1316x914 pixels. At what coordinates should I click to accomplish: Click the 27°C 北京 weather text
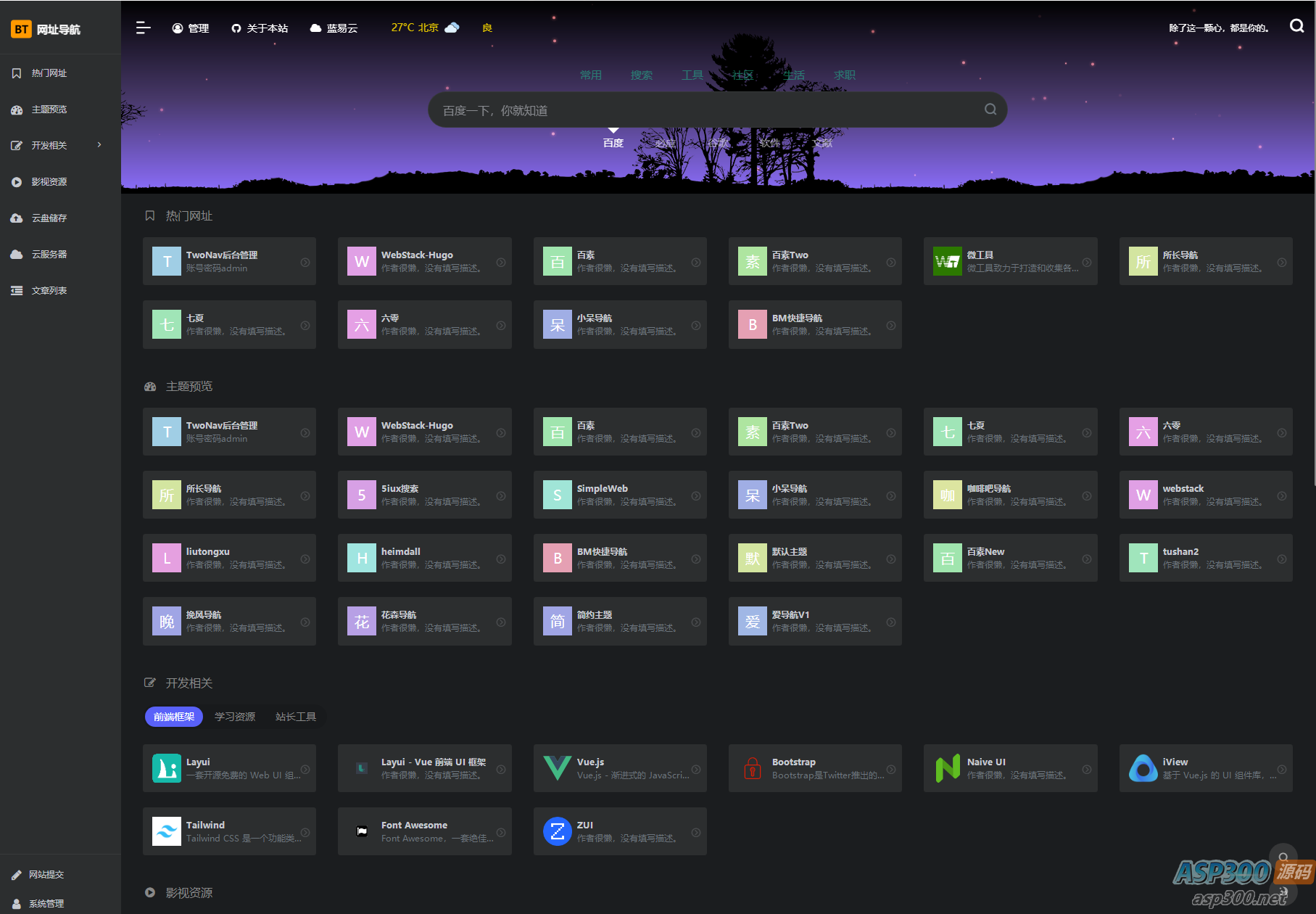point(415,28)
